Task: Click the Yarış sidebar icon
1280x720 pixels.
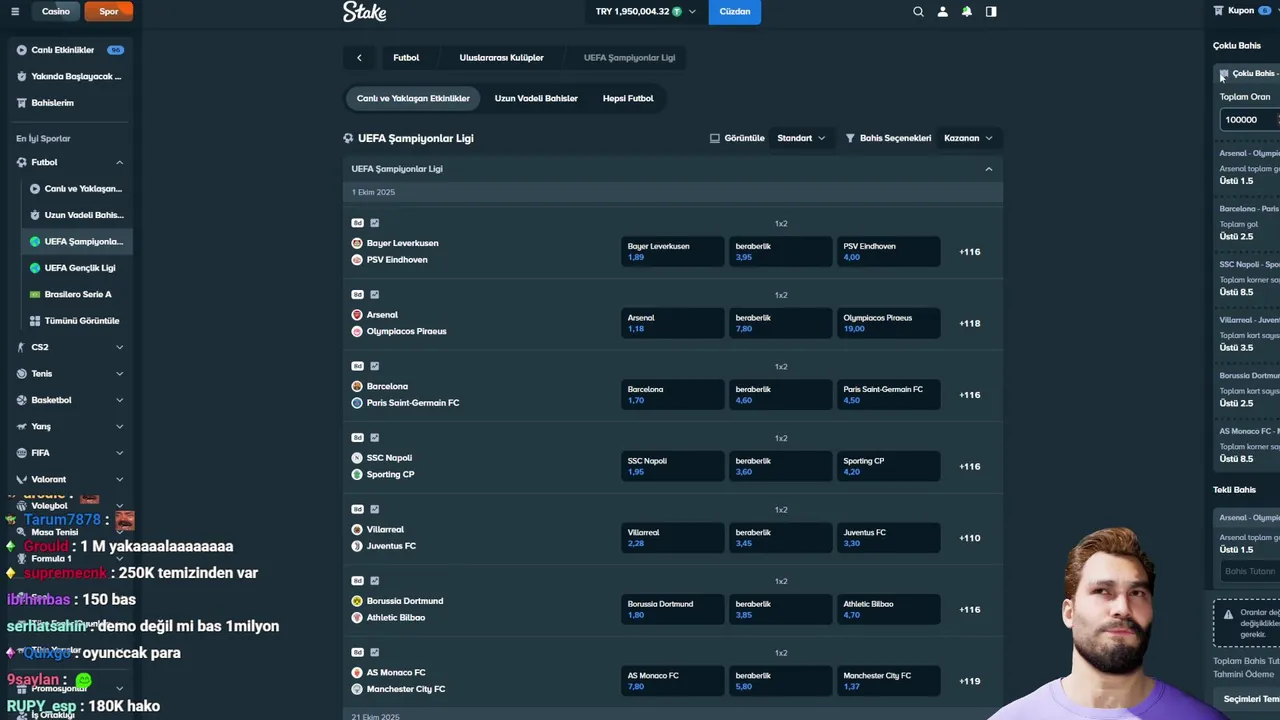Action: pos(21,426)
